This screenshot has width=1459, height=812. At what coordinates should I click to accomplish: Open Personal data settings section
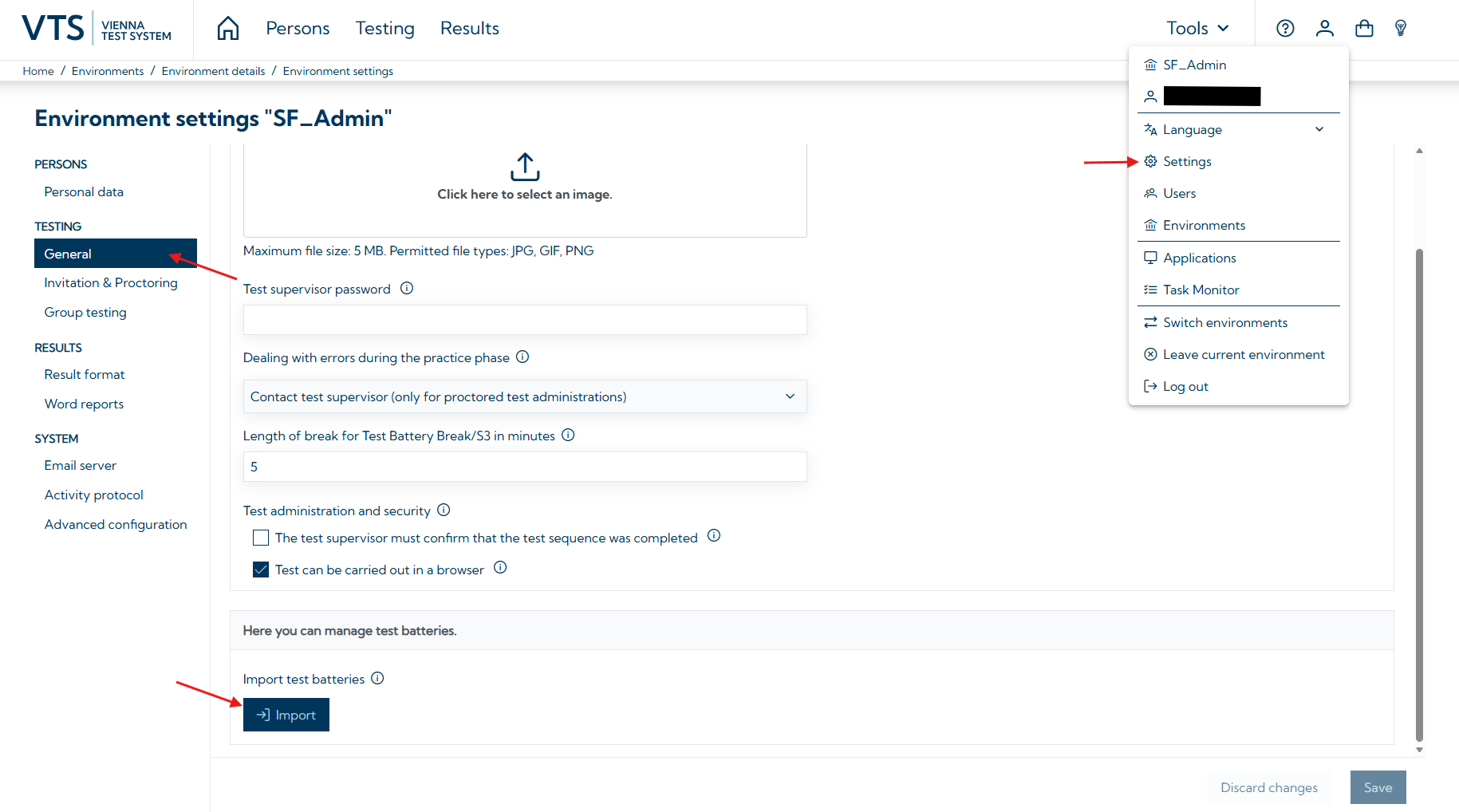point(84,191)
